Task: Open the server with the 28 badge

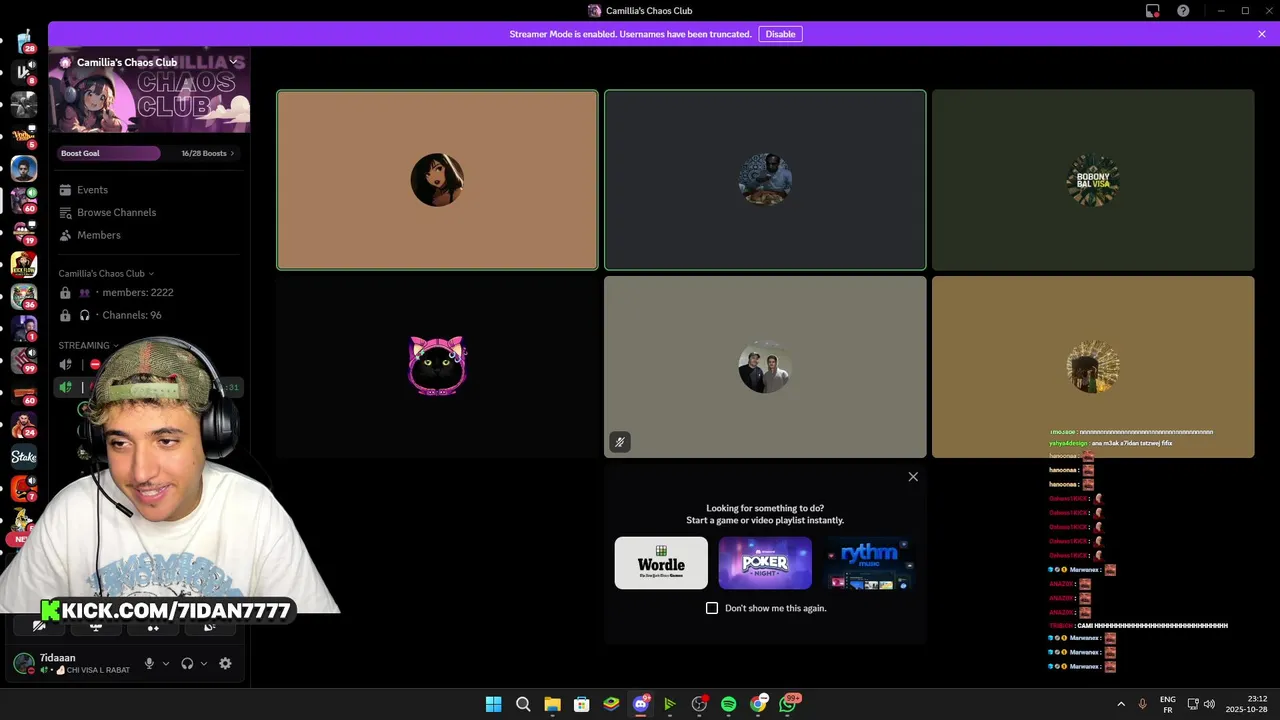Action: click(x=24, y=42)
